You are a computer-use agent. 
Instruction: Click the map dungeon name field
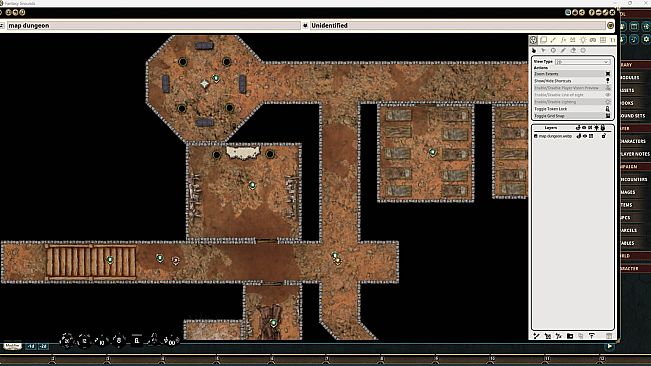(x=153, y=26)
